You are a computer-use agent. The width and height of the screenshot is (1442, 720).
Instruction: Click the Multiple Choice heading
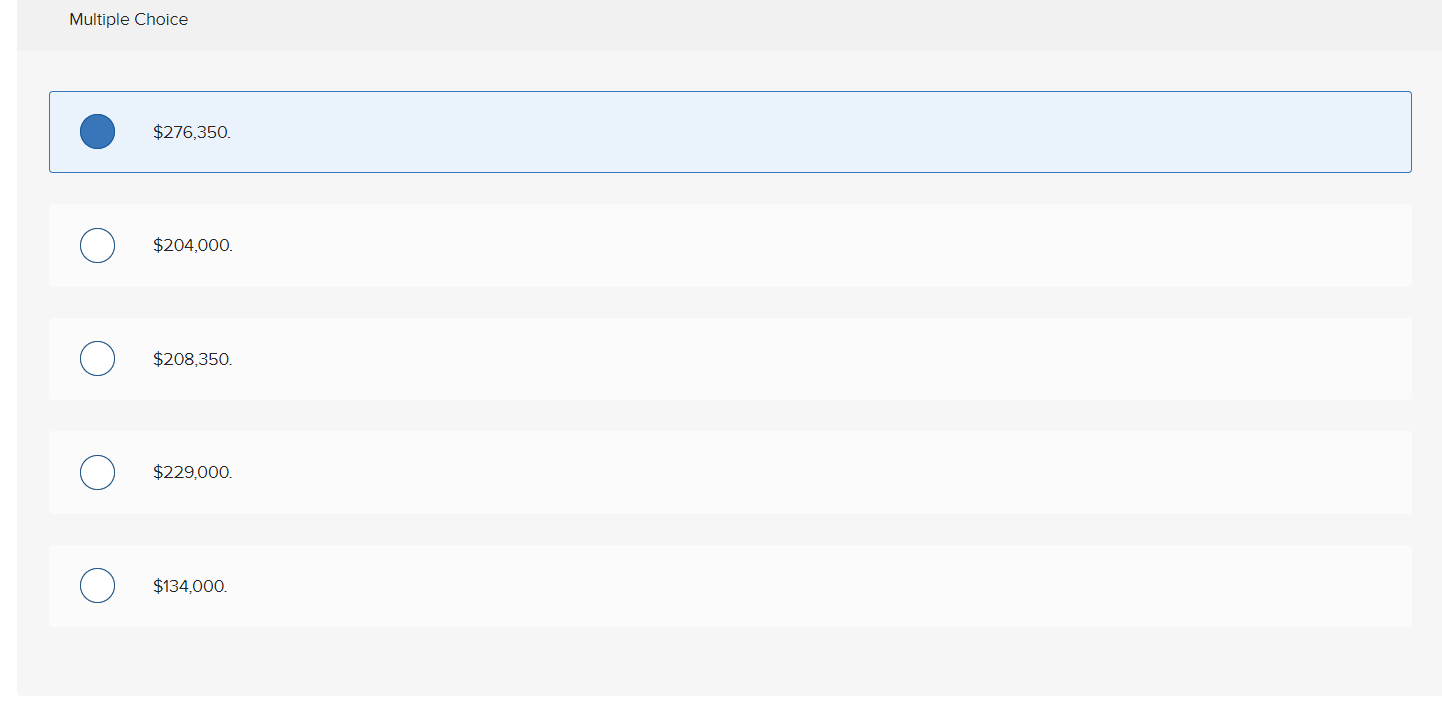[128, 19]
